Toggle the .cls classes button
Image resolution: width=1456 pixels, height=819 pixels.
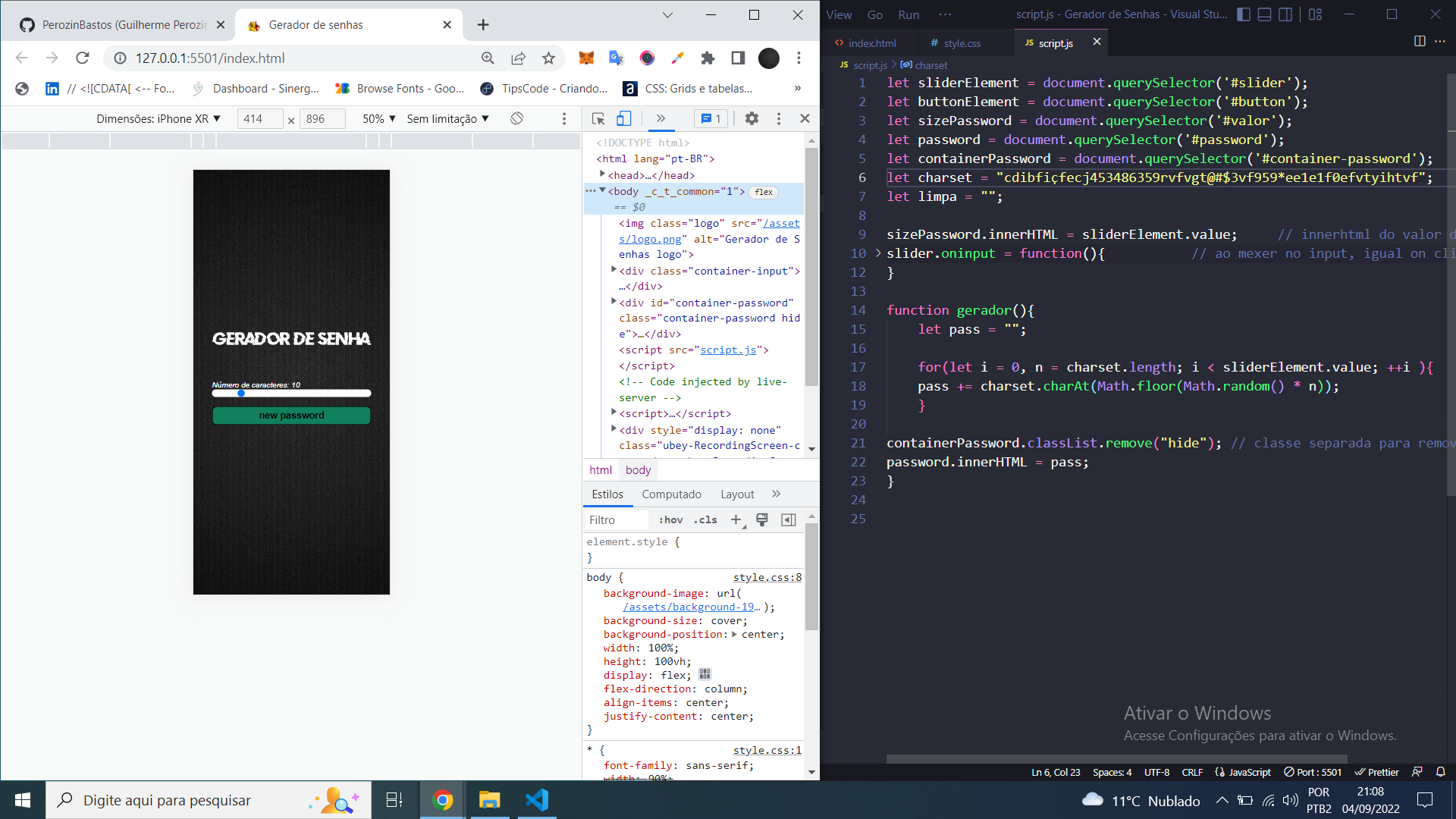pyautogui.click(x=705, y=519)
